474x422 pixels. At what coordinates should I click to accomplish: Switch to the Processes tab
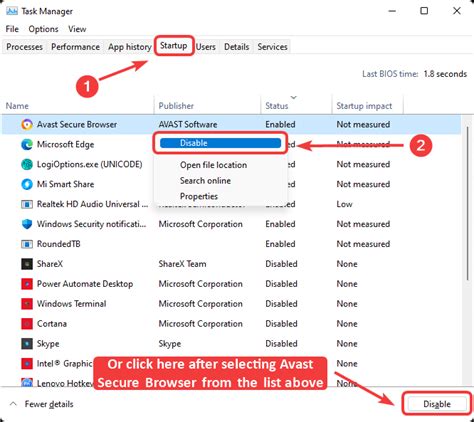click(x=24, y=47)
